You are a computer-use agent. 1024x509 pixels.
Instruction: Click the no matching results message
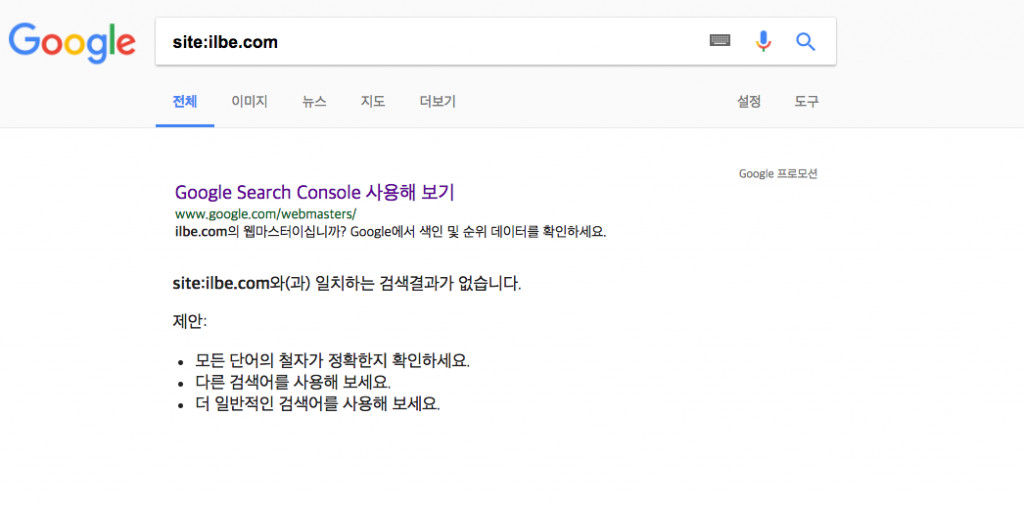(347, 284)
